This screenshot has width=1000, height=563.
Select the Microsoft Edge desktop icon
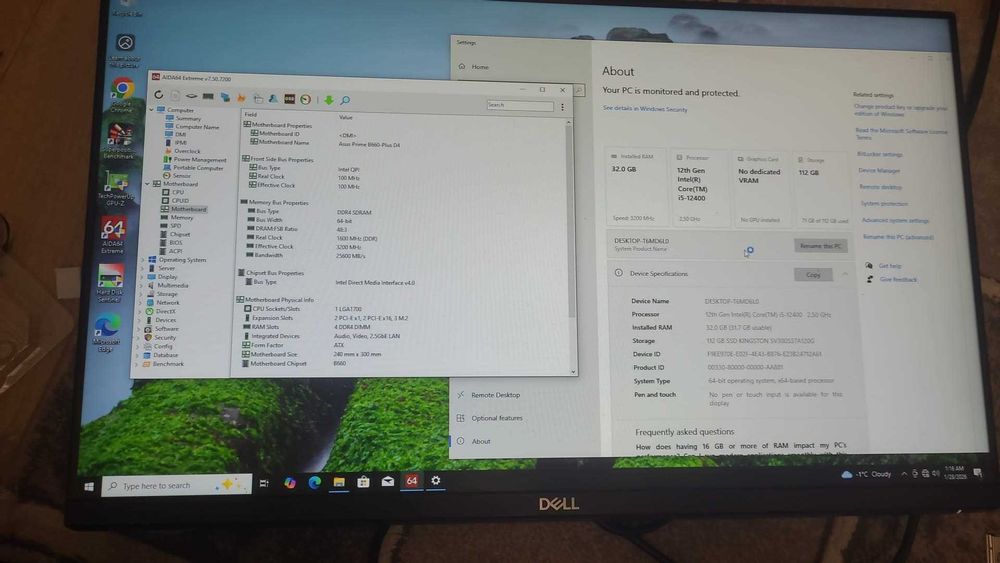coord(107,332)
